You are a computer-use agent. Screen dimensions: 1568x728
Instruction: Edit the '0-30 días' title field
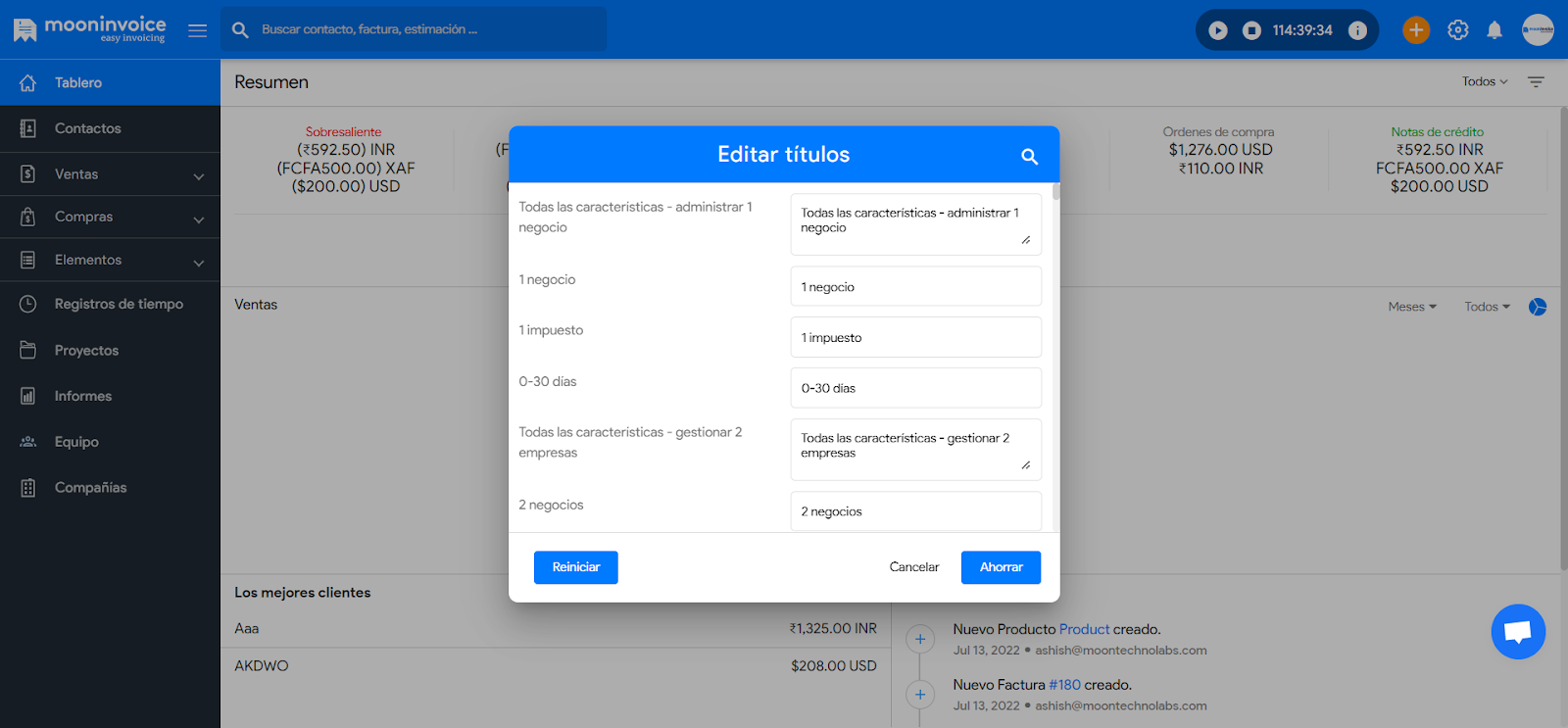click(x=915, y=388)
